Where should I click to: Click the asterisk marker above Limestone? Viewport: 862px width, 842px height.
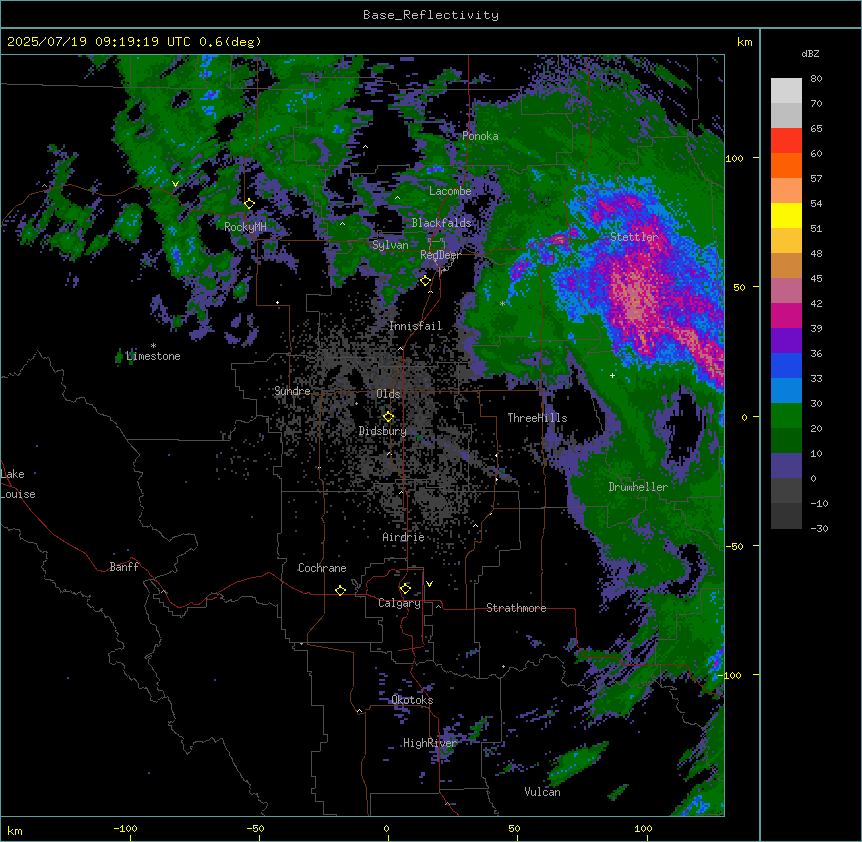pyautogui.click(x=153, y=346)
